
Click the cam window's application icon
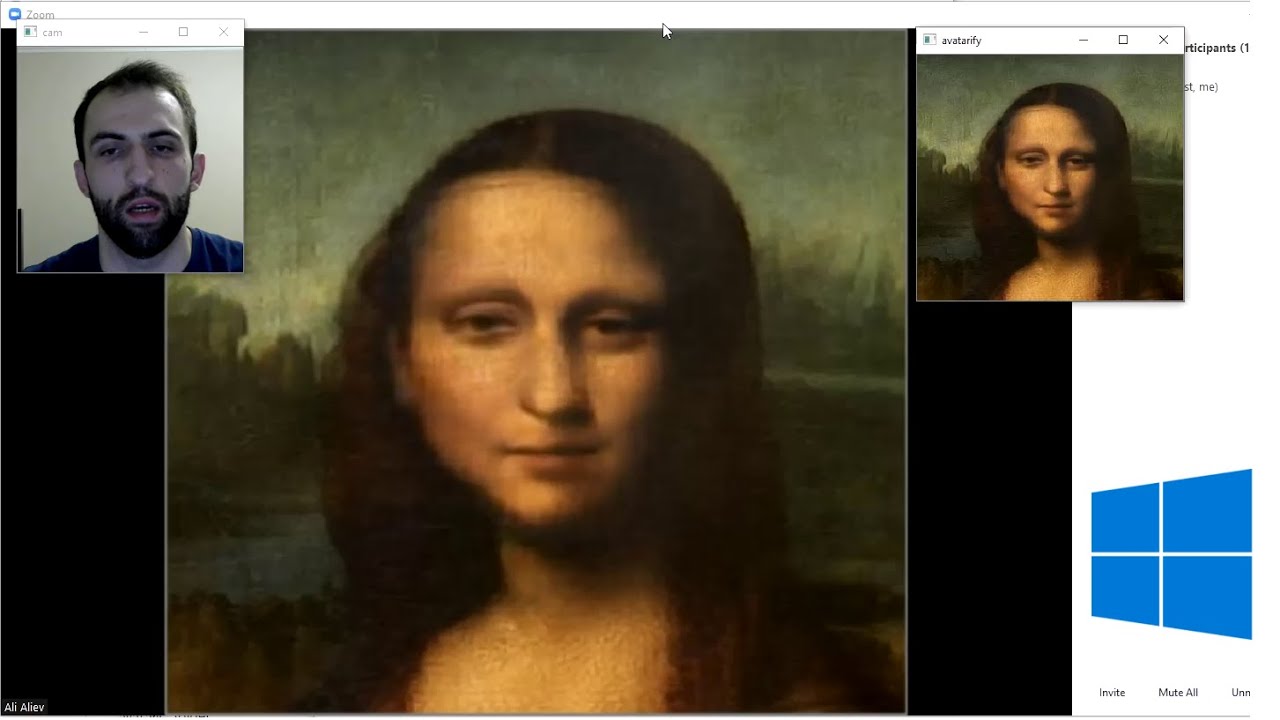[x=30, y=32]
